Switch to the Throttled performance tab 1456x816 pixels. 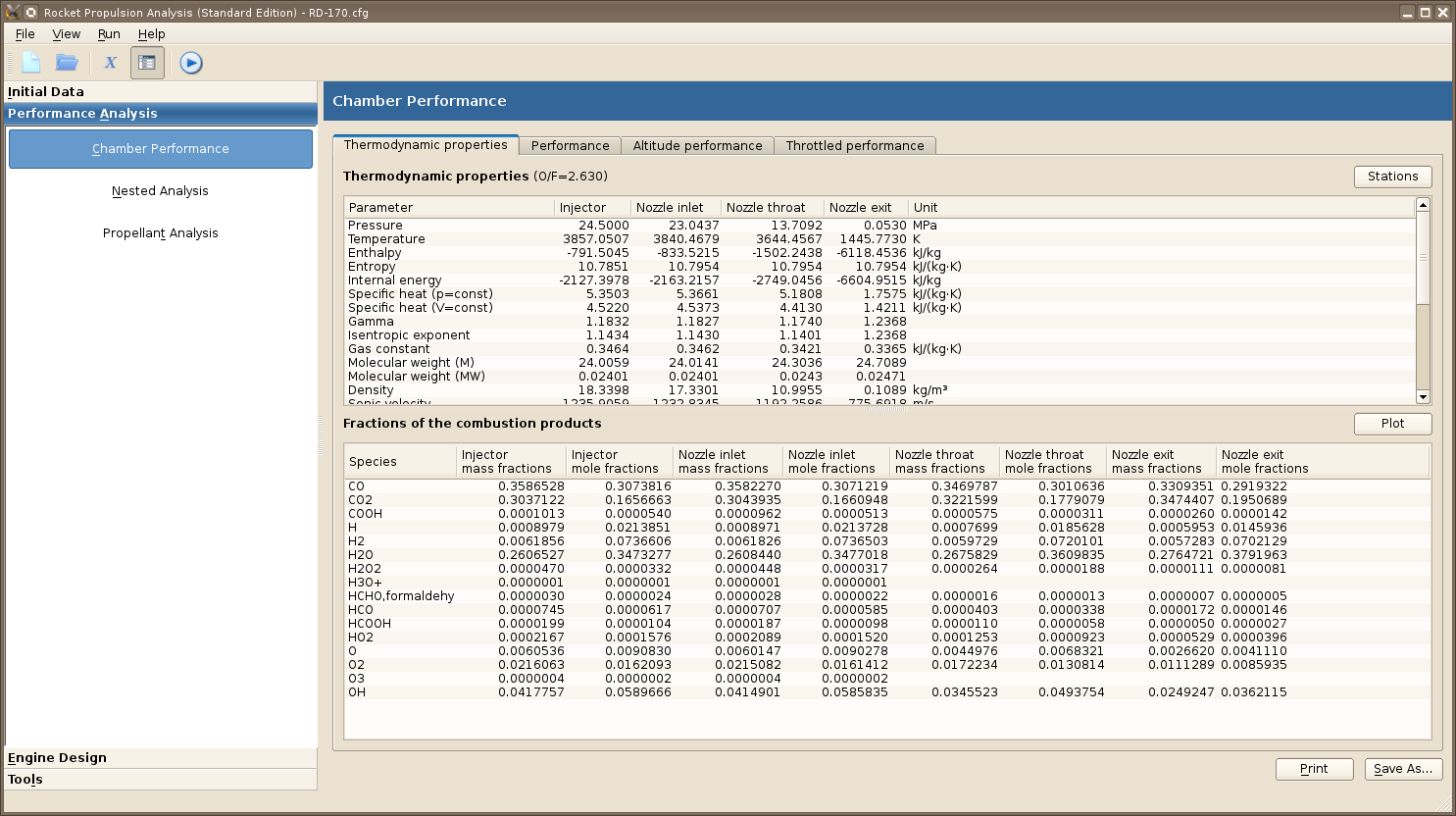click(855, 145)
